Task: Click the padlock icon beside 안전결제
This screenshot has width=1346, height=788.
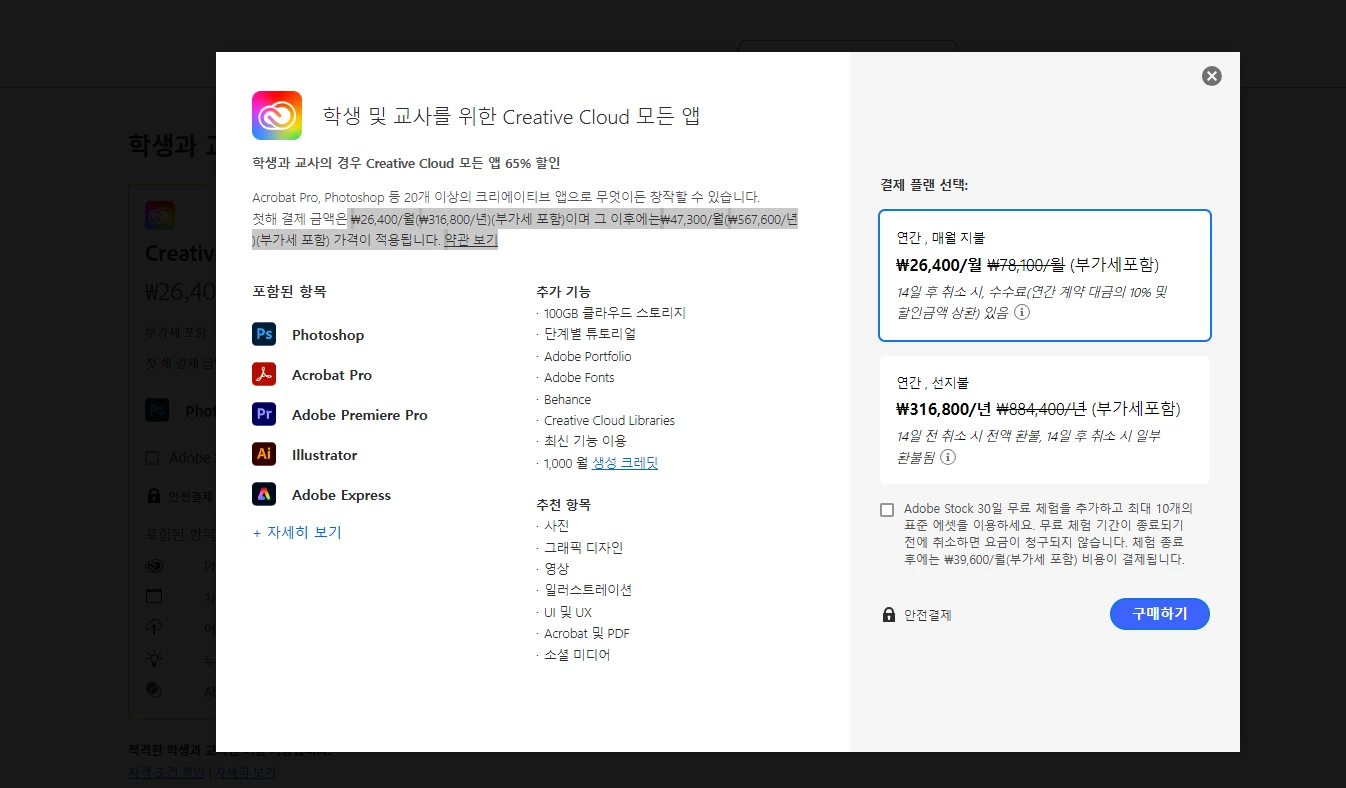Action: (889, 615)
